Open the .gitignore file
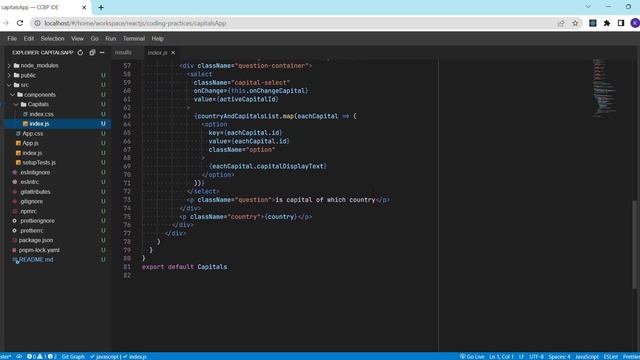The width and height of the screenshot is (640, 360). point(31,201)
